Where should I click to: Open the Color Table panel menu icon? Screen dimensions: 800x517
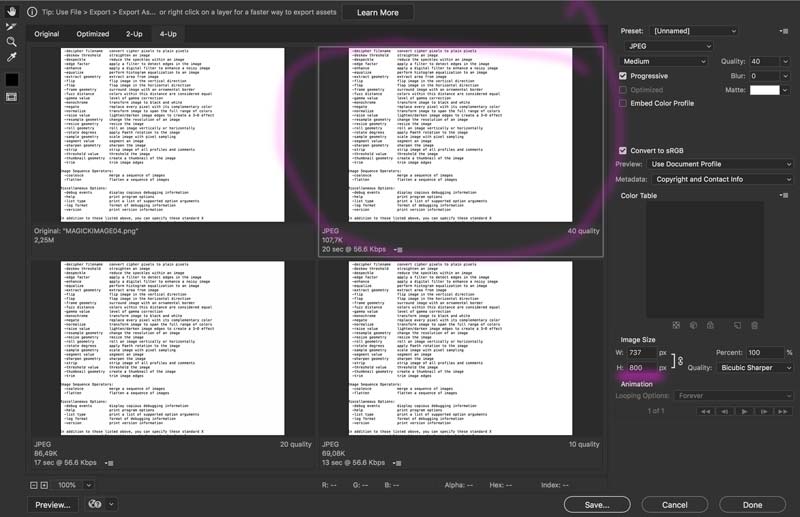pos(784,195)
